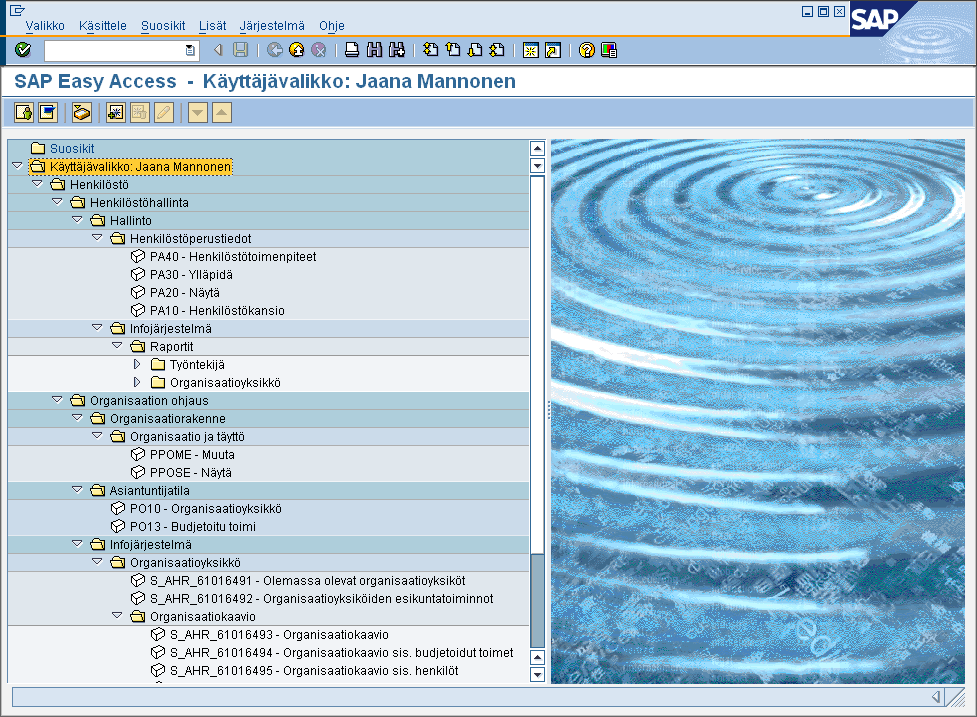Open the command field history dropdown

click(x=190, y=50)
